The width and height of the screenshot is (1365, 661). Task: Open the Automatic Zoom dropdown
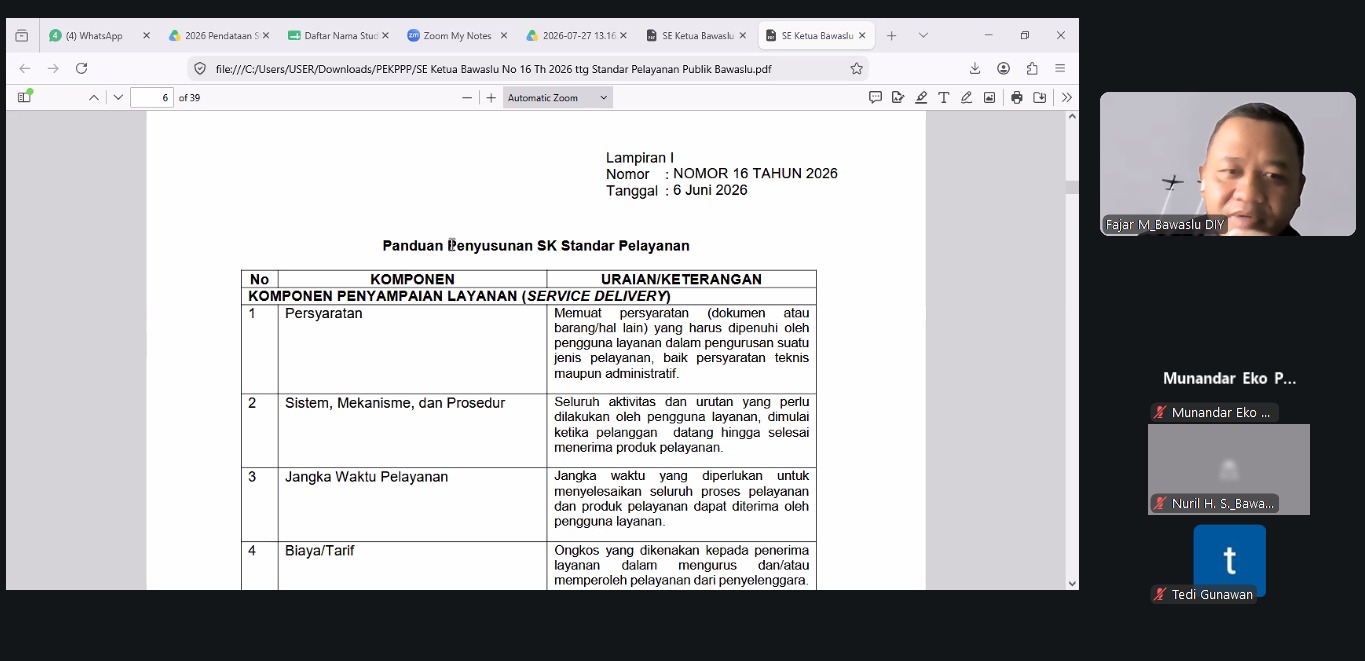coord(558,97)
